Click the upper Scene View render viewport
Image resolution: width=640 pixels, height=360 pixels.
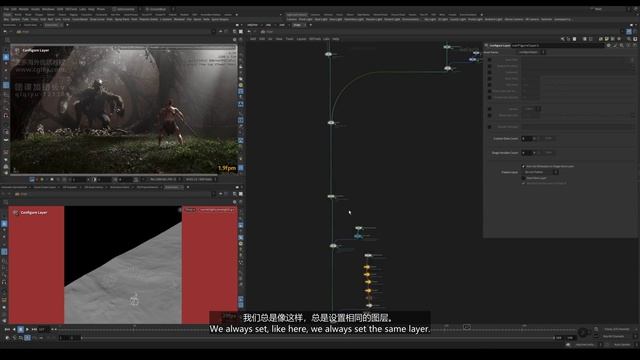tap(124, 109)
